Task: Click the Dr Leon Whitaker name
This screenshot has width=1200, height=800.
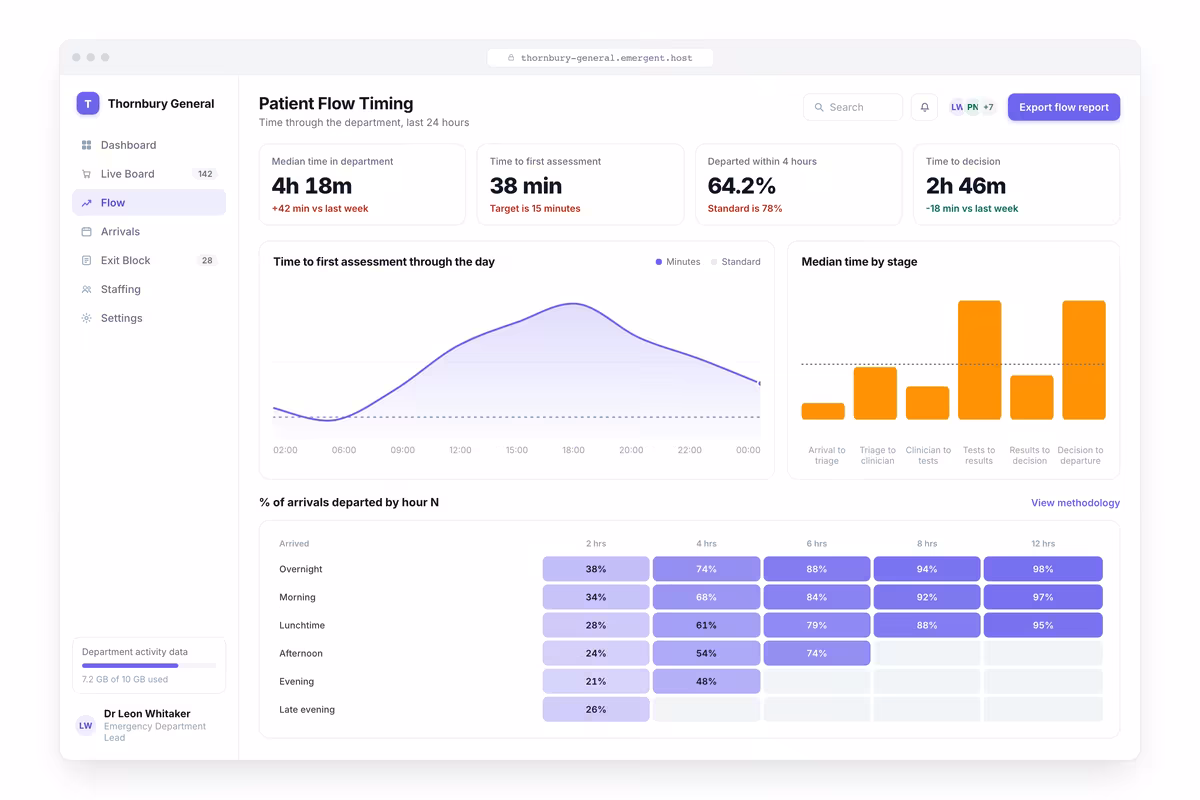Action: [x=147, y=714]
